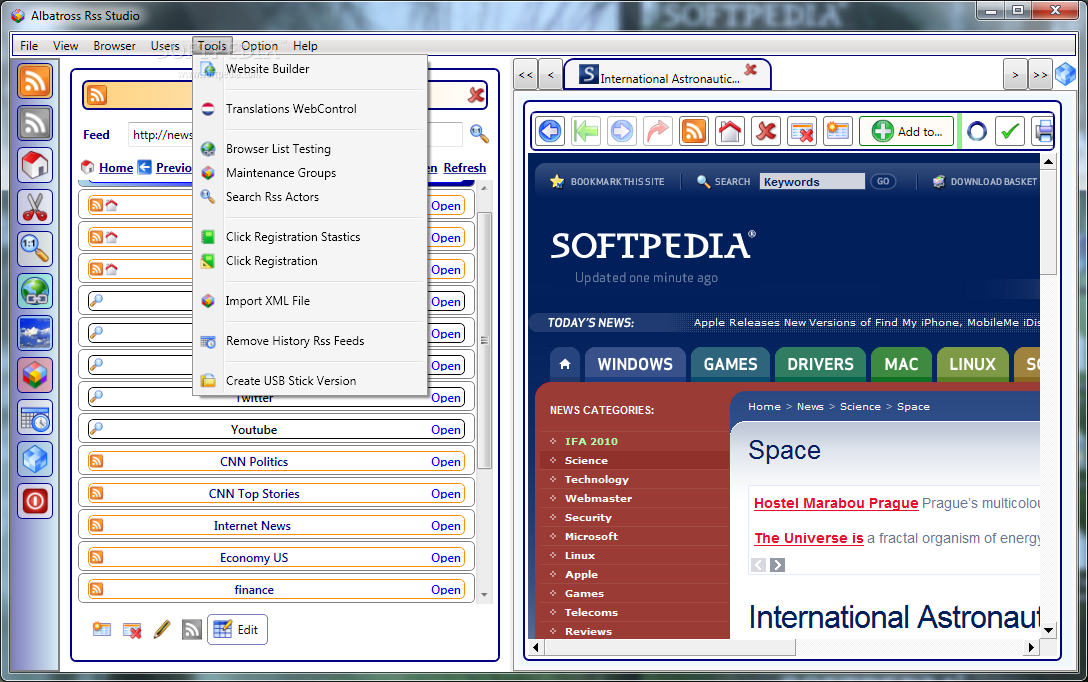The image size is (1088, 682).
Task: Choose Maintenance Groups menu entry
Action: pyautogui.click(x=310, y=173)
